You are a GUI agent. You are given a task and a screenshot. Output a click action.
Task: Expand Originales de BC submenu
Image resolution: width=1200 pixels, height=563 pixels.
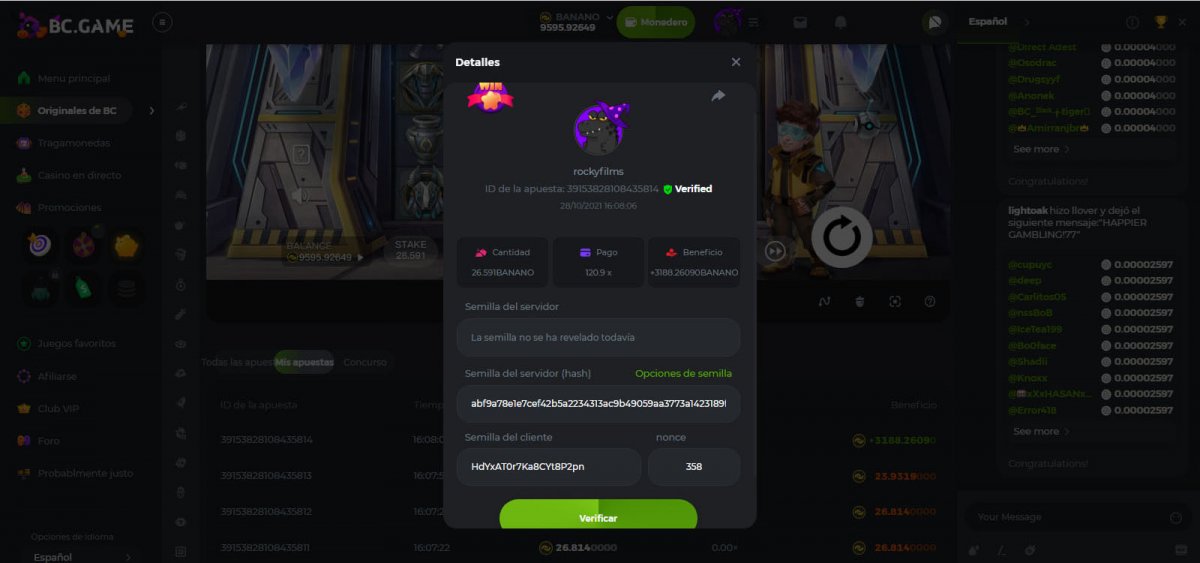152,111
